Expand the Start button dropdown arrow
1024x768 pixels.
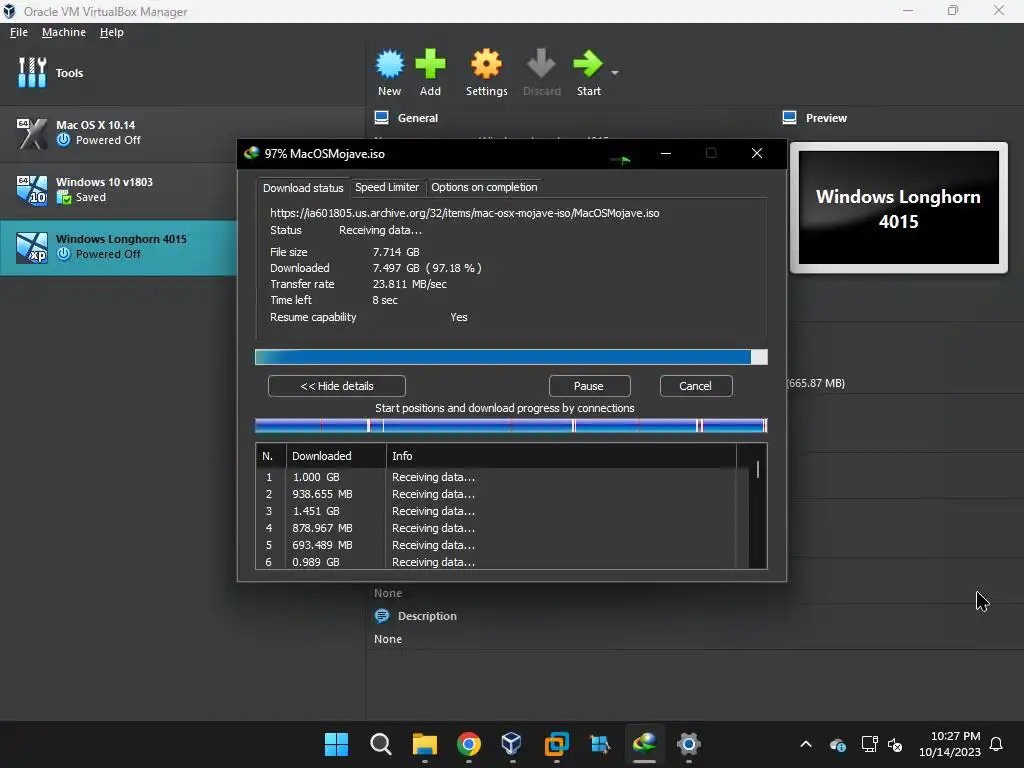tap(615, 72)
